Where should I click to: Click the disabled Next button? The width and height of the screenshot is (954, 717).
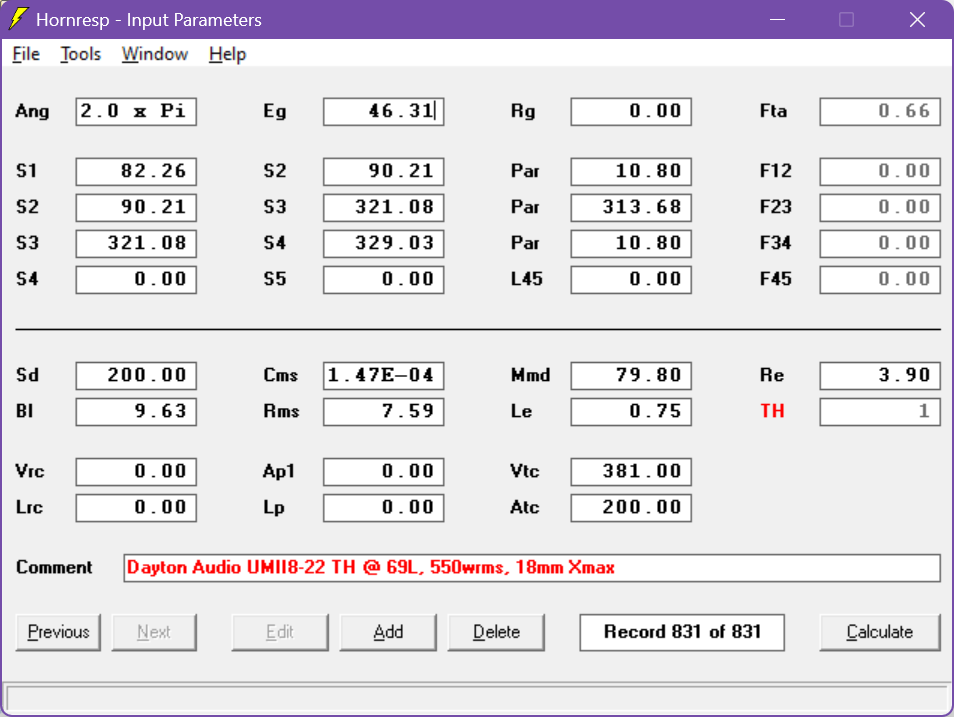tap(154, 632)
